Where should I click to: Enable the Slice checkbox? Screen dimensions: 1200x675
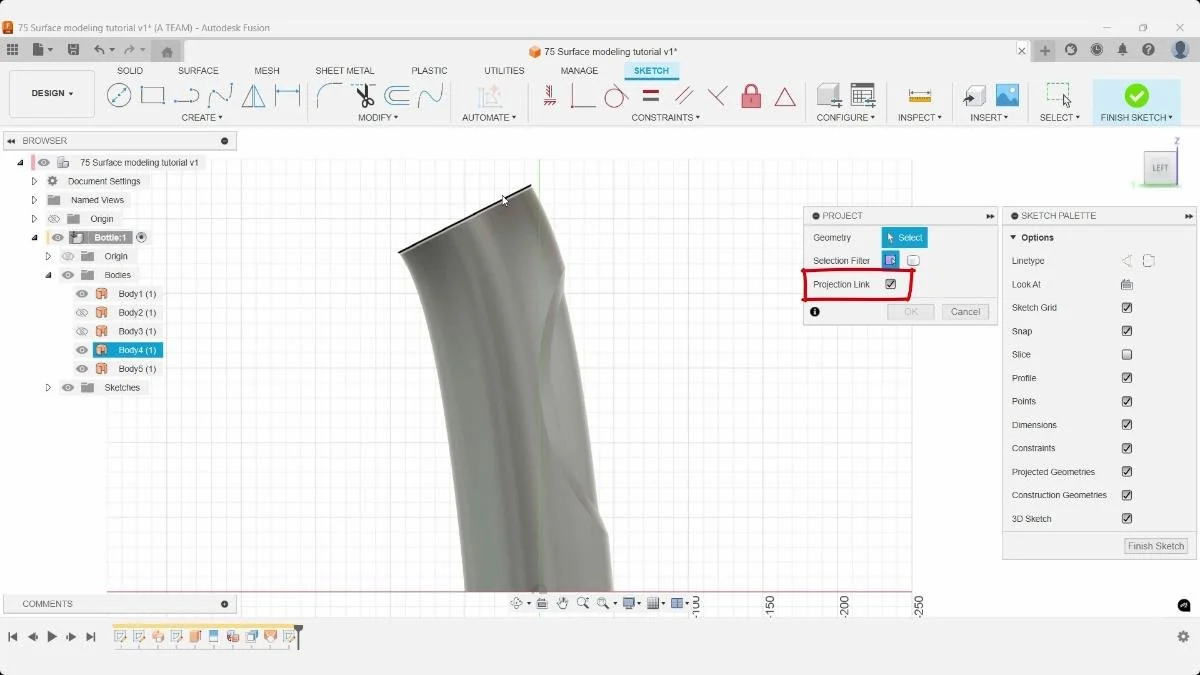click(1127, 355)
